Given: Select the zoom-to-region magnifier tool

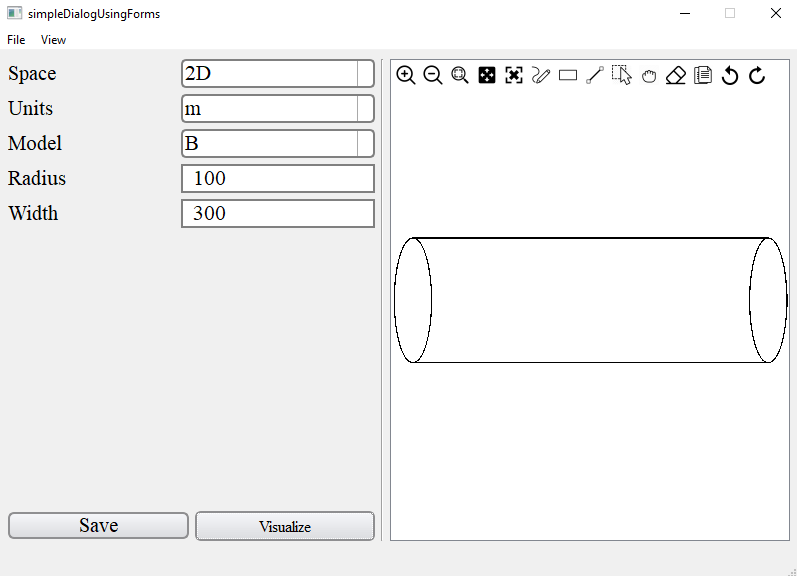Looking at the screenshot, I should point(459,75).
